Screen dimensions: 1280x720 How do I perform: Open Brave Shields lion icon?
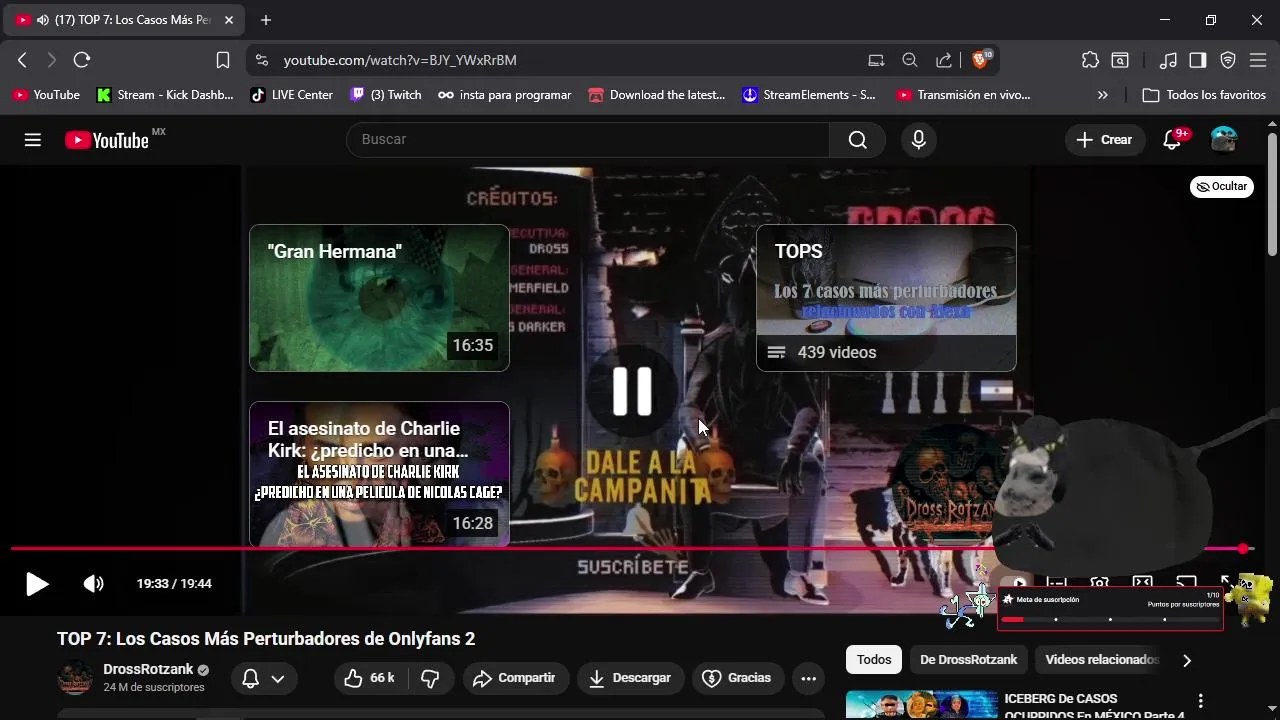point(980,60)
